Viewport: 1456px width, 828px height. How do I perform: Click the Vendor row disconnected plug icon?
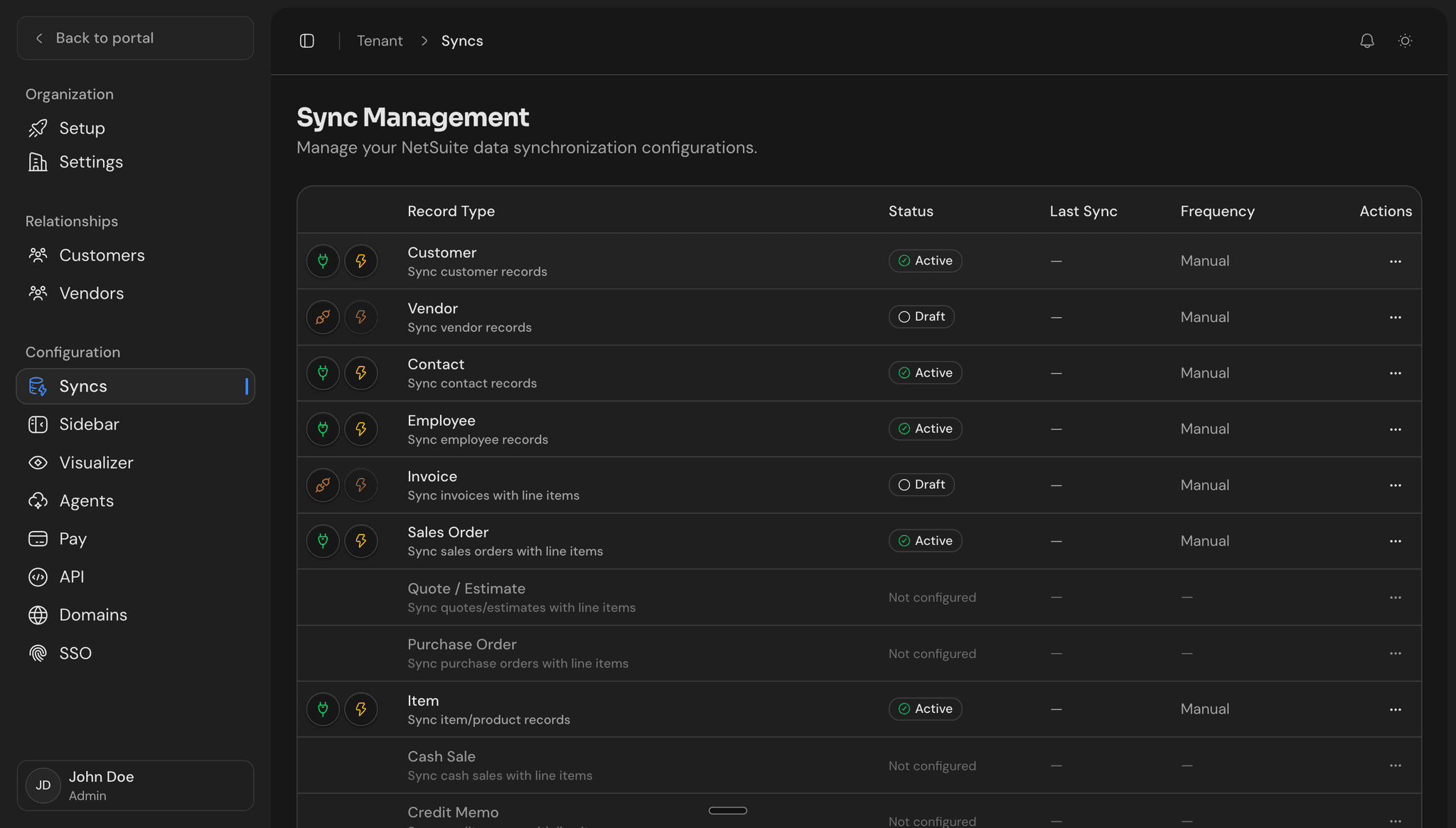323,317
